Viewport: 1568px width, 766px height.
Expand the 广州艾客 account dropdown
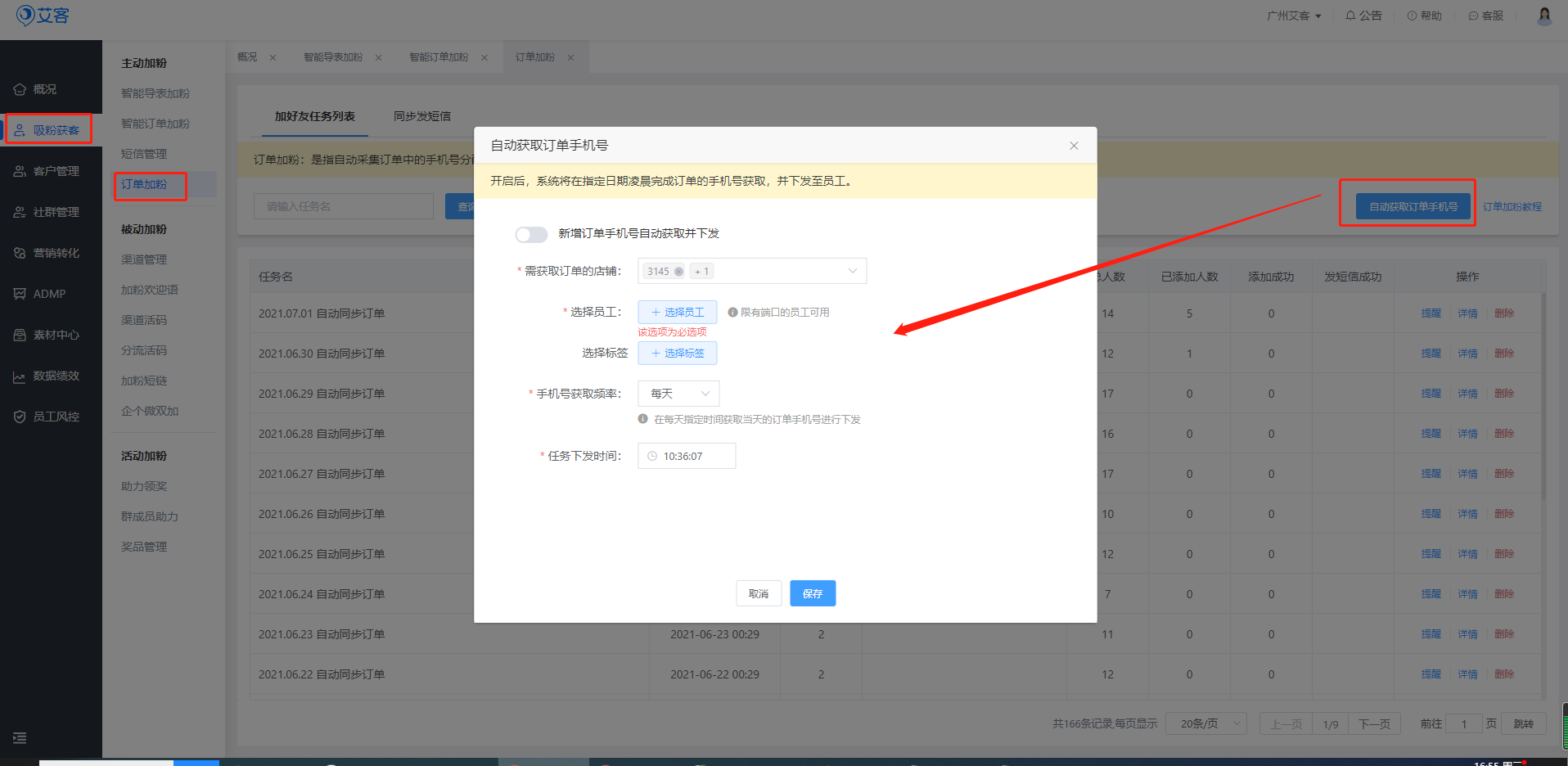[1294, 16]
